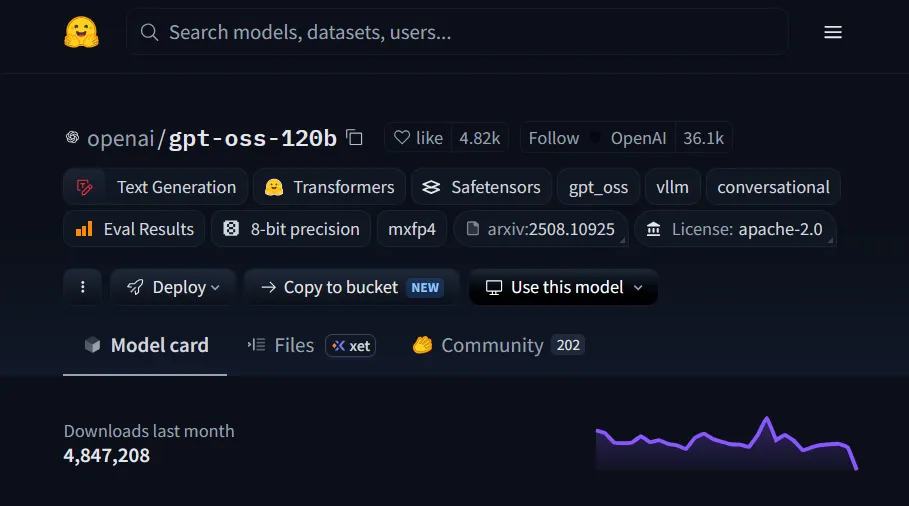Screen dimensions: 909x506
Task: Click the 8-bit precision dice icon
Action: point(231,229)
